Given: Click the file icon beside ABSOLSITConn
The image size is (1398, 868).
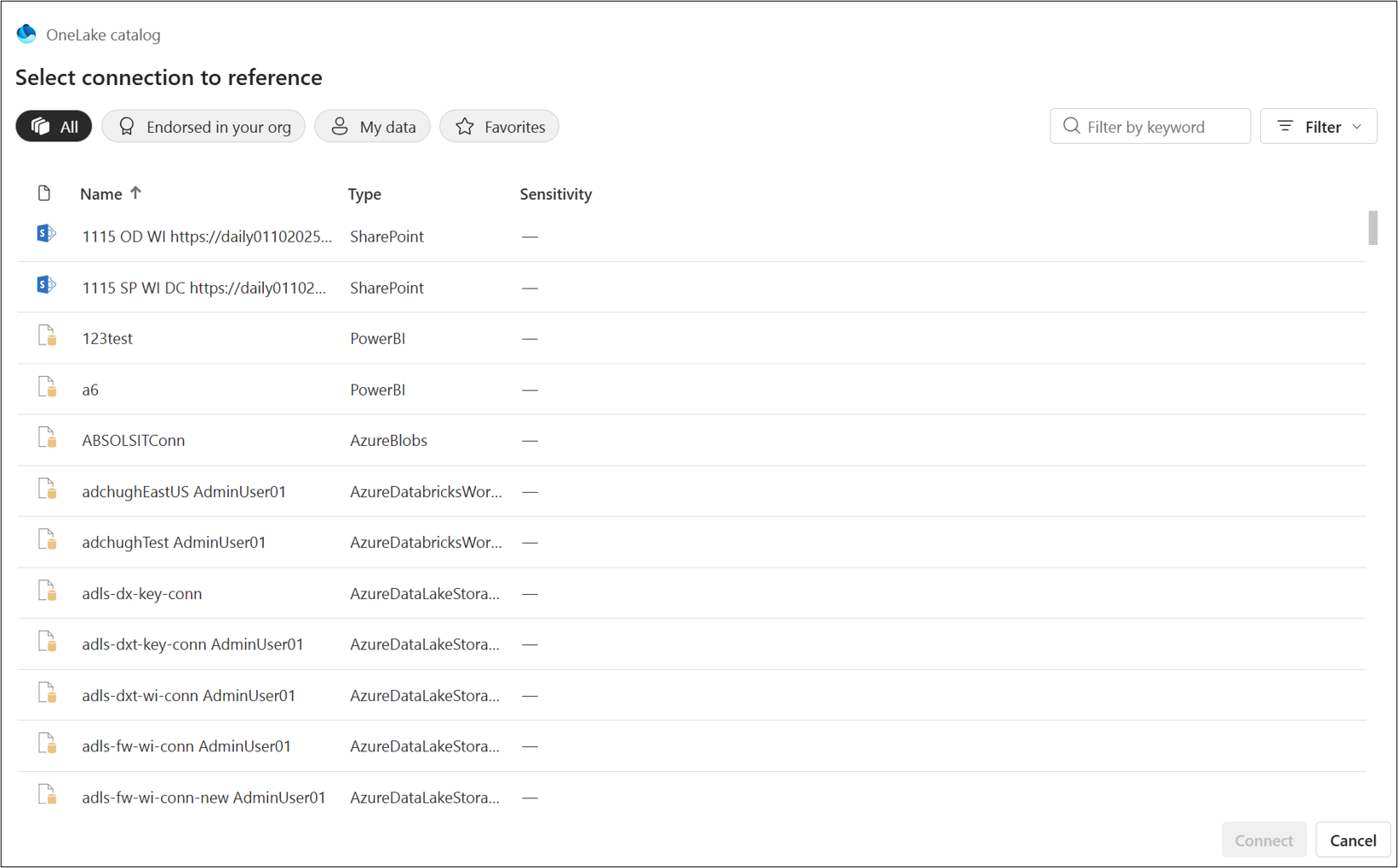Looking at the screenshot, I should click(x=48, y=438).
